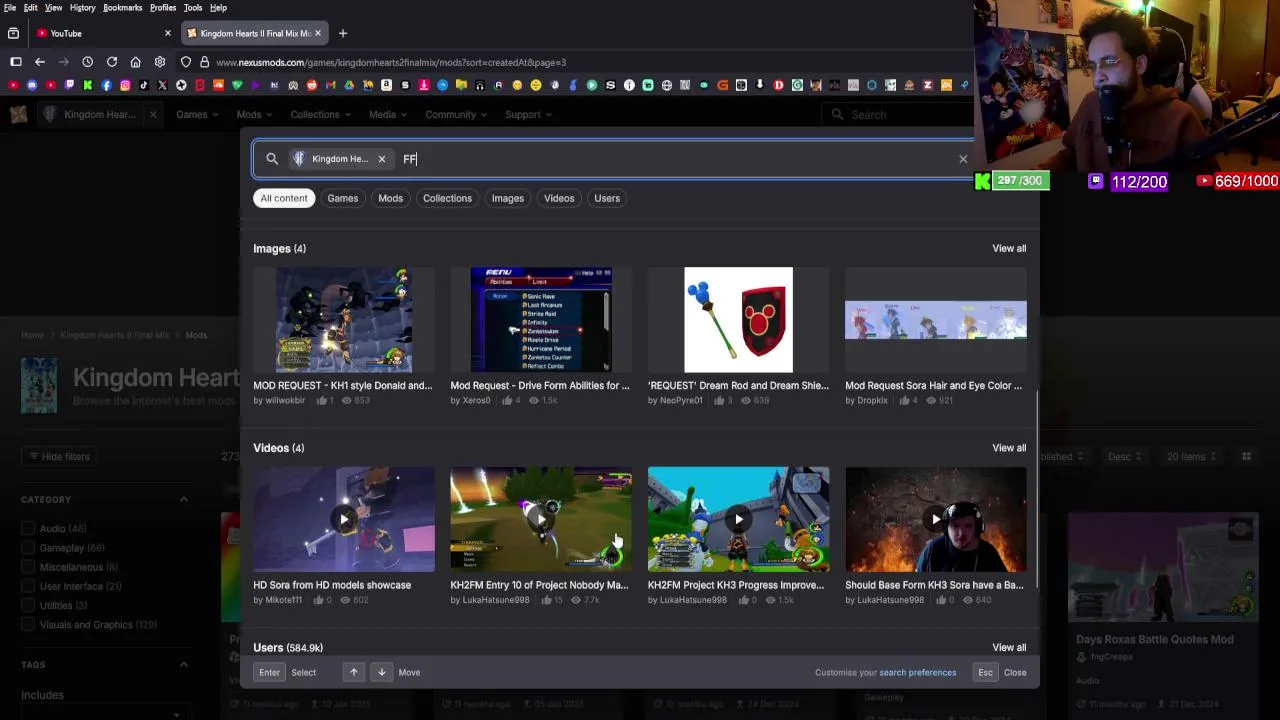
Task: Select the Users filter tab
Action: [x=607, y=198]
